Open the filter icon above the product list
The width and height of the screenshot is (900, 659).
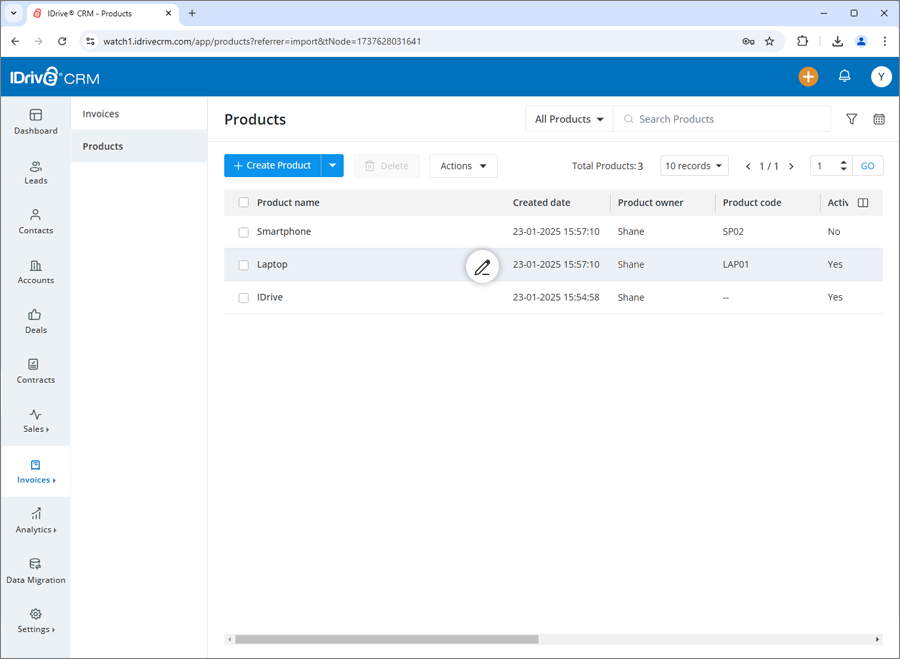[851, 119]
